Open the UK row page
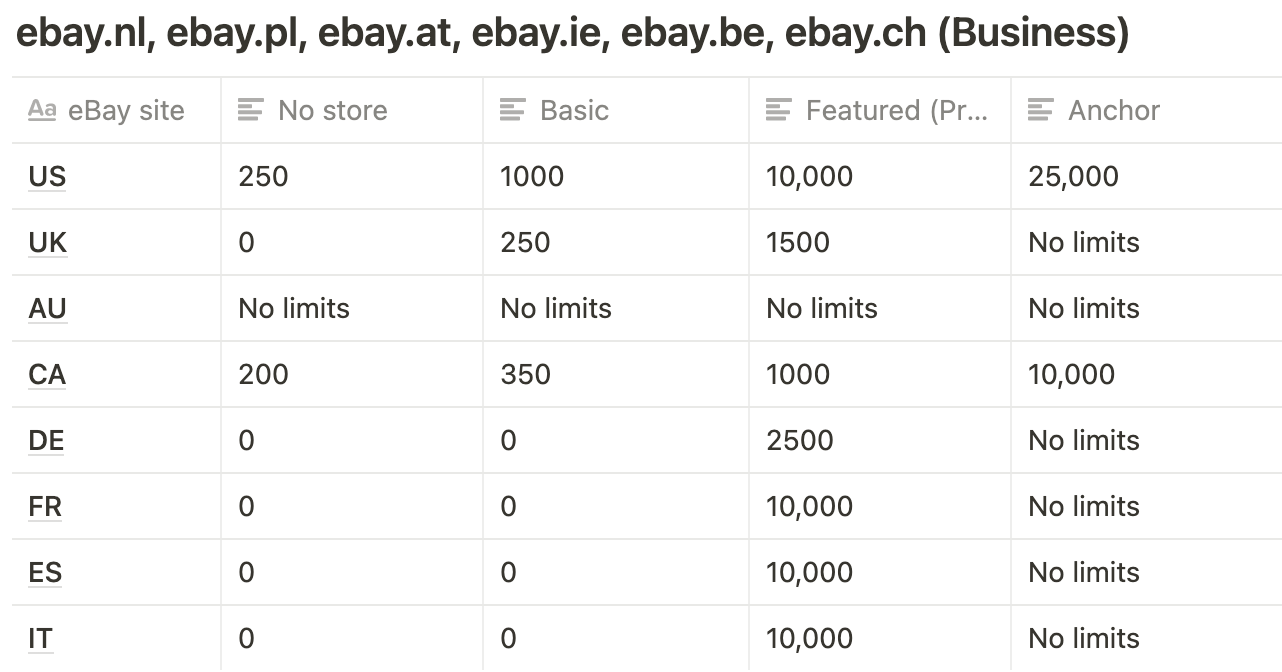Image resolution: width=1282 pixels, height=672 pixels. 47,243
